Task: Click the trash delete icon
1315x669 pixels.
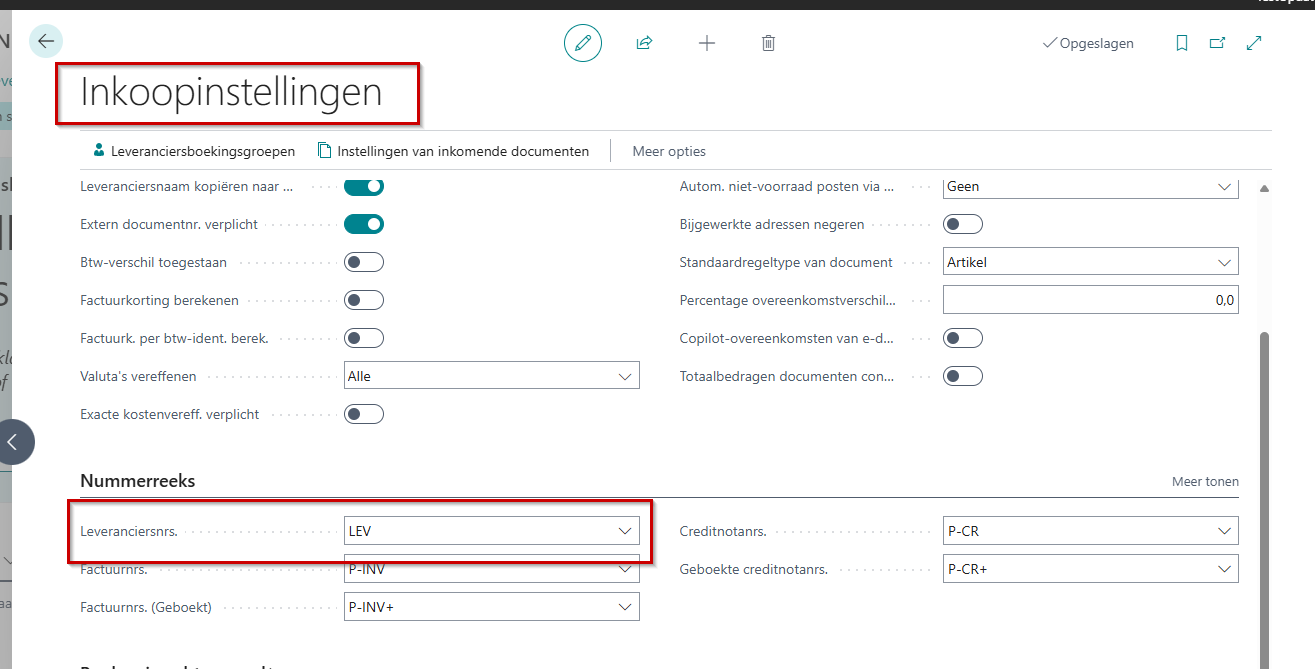Action: (x=768, y=43)
